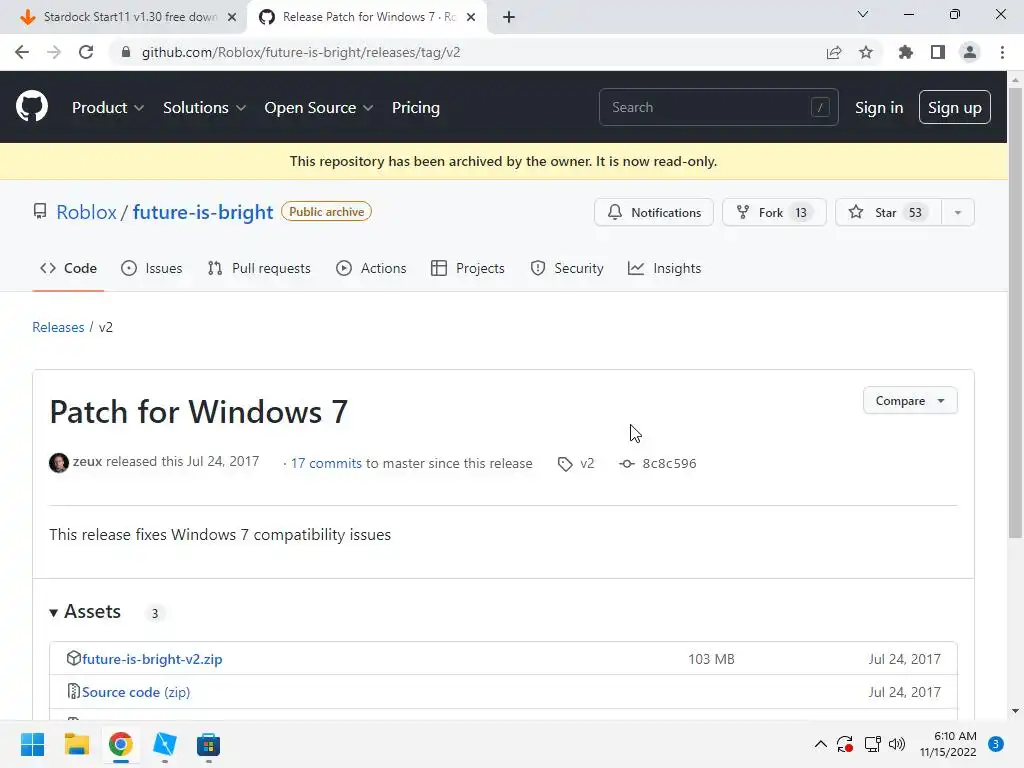Open Chrome profile avatar
1024x768 pixels.
tap(970, 52)
